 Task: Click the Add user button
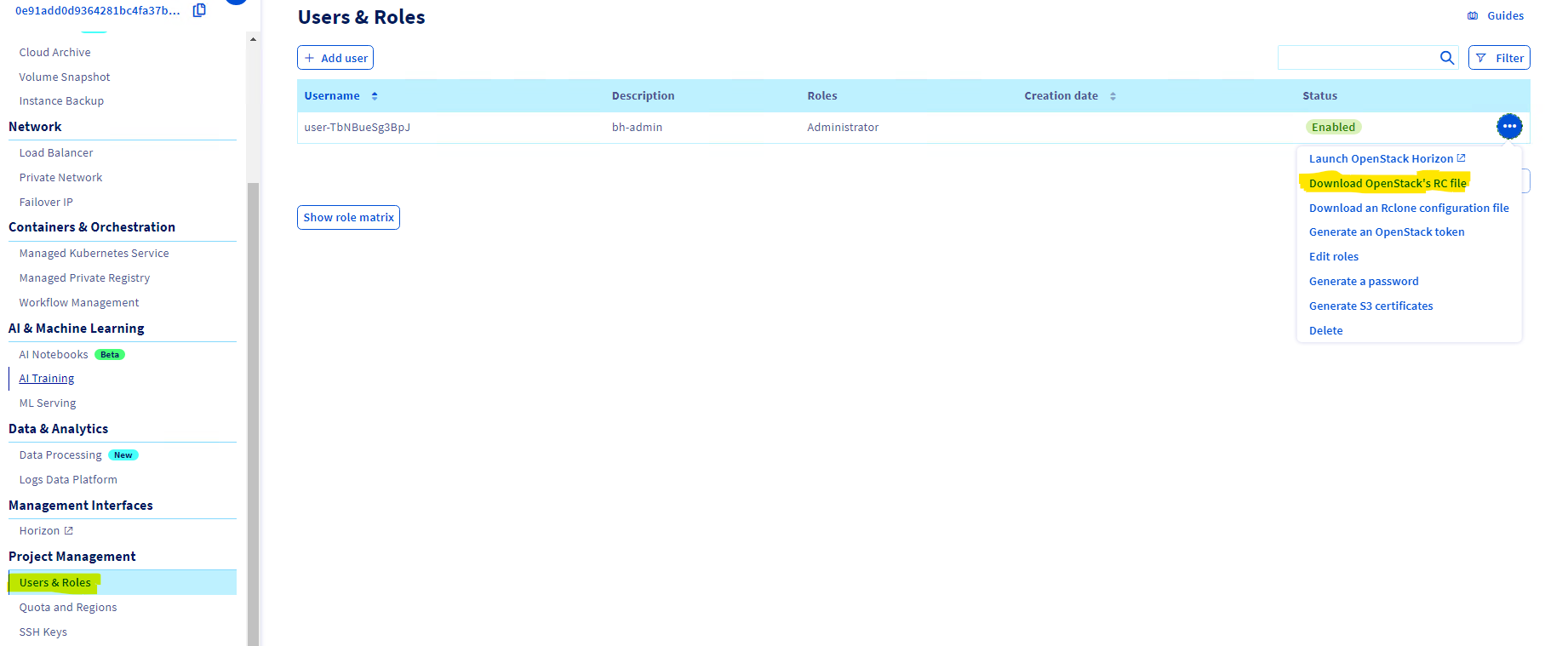click(x=335, y=58)
